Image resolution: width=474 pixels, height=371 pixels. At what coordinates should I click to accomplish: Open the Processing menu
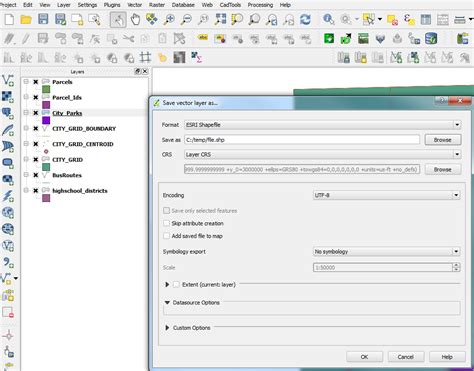tap(260, 5)
